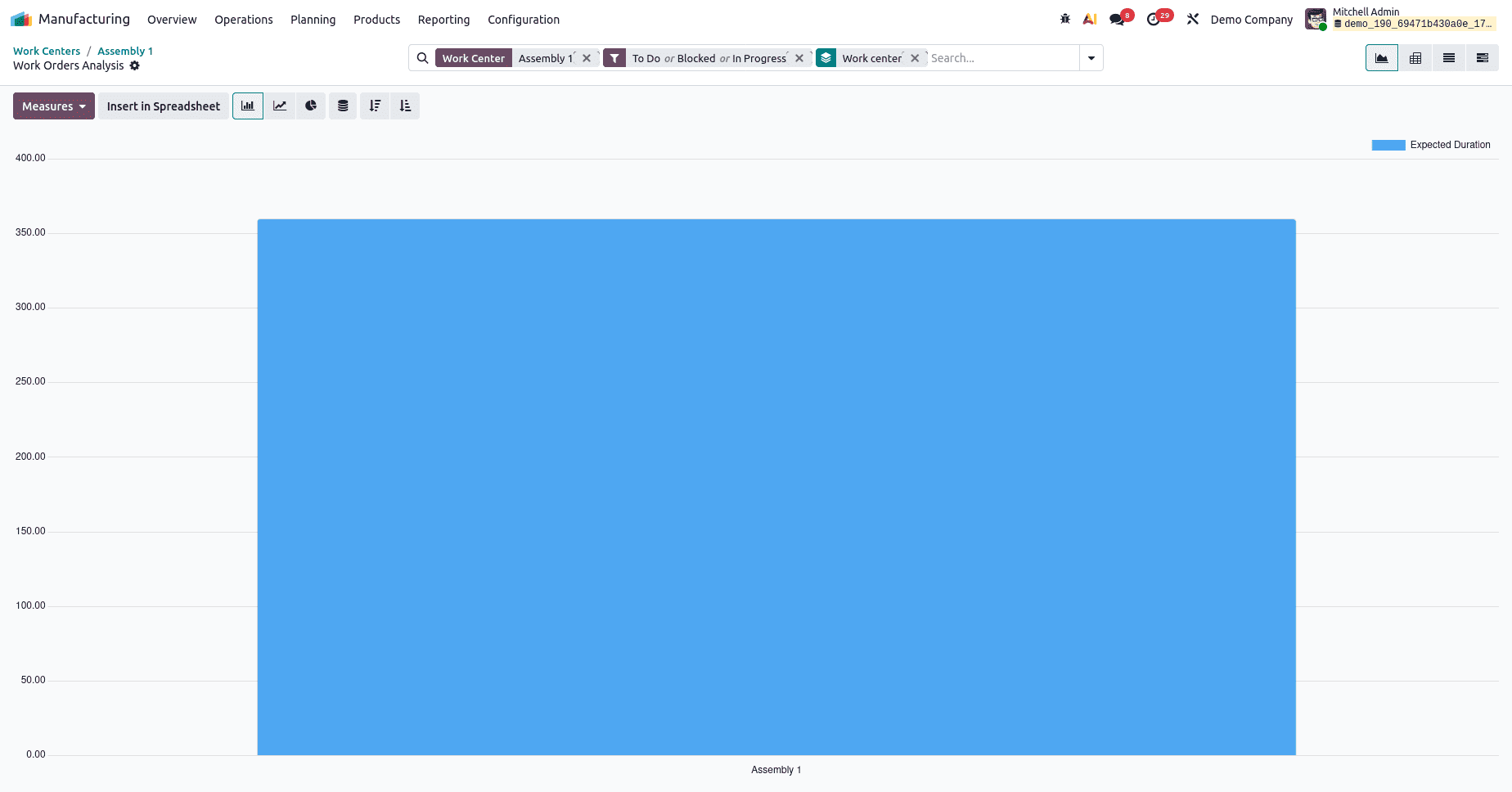Image resolution: width=1512 pixels, height=792 pixels.
Task: Open the Measures dropdown
Action: click(53, 106)
